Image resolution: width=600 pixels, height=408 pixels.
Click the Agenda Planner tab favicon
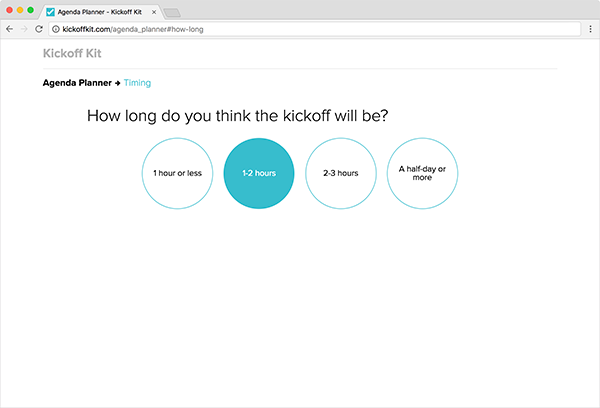click(50, 12)
